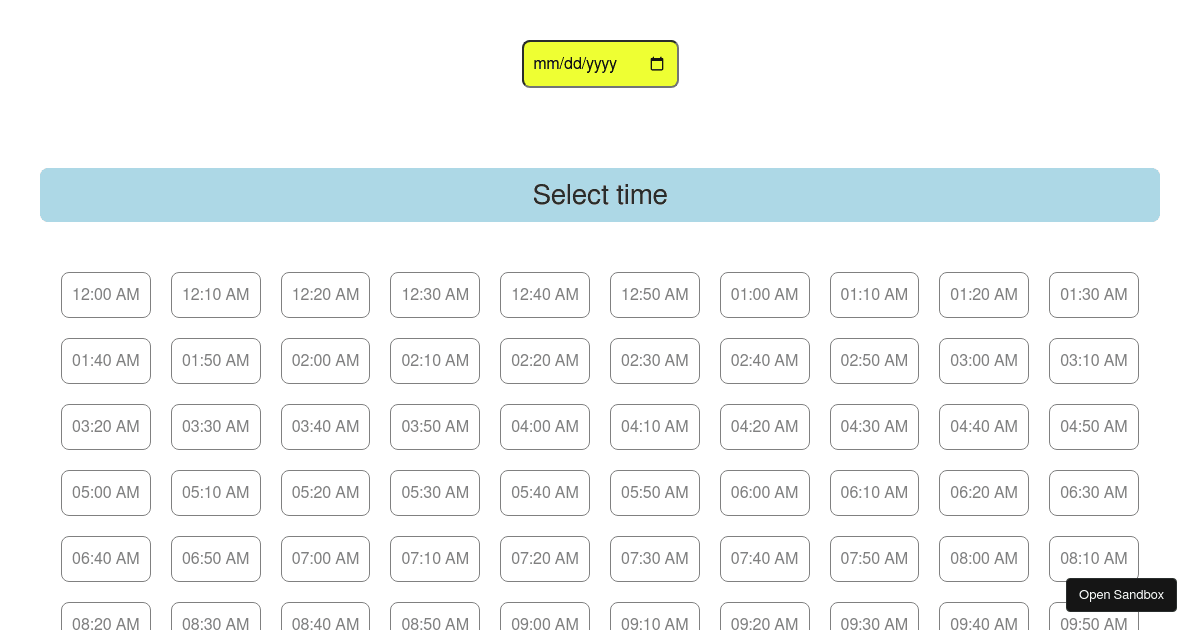This screenshot has height=630, width=1200.
Task: Select the 05:00 AM time slot
Action: tap(106, 493)
